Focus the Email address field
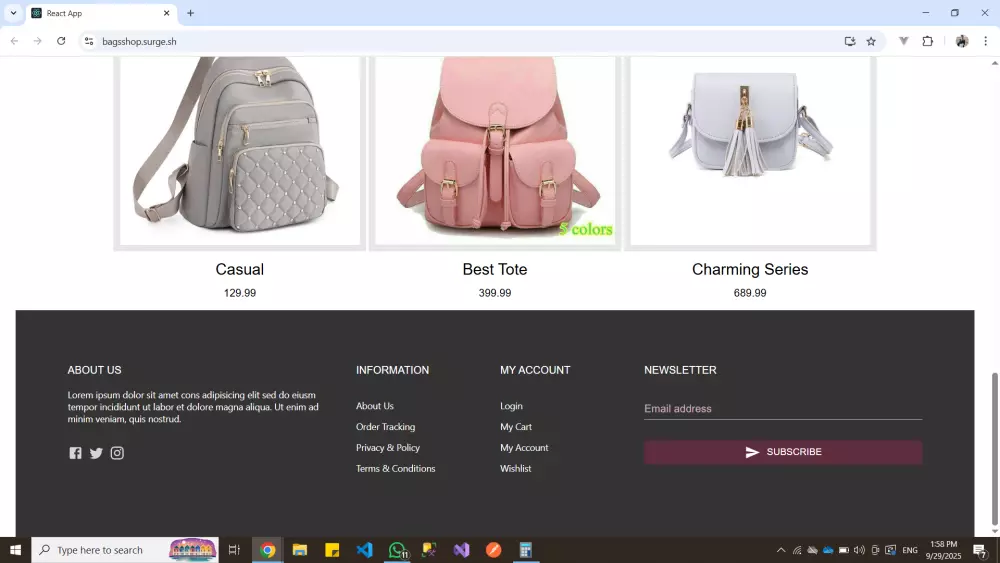The height and width of the screenshot is (563, 1000). click(x=783, y=409)
